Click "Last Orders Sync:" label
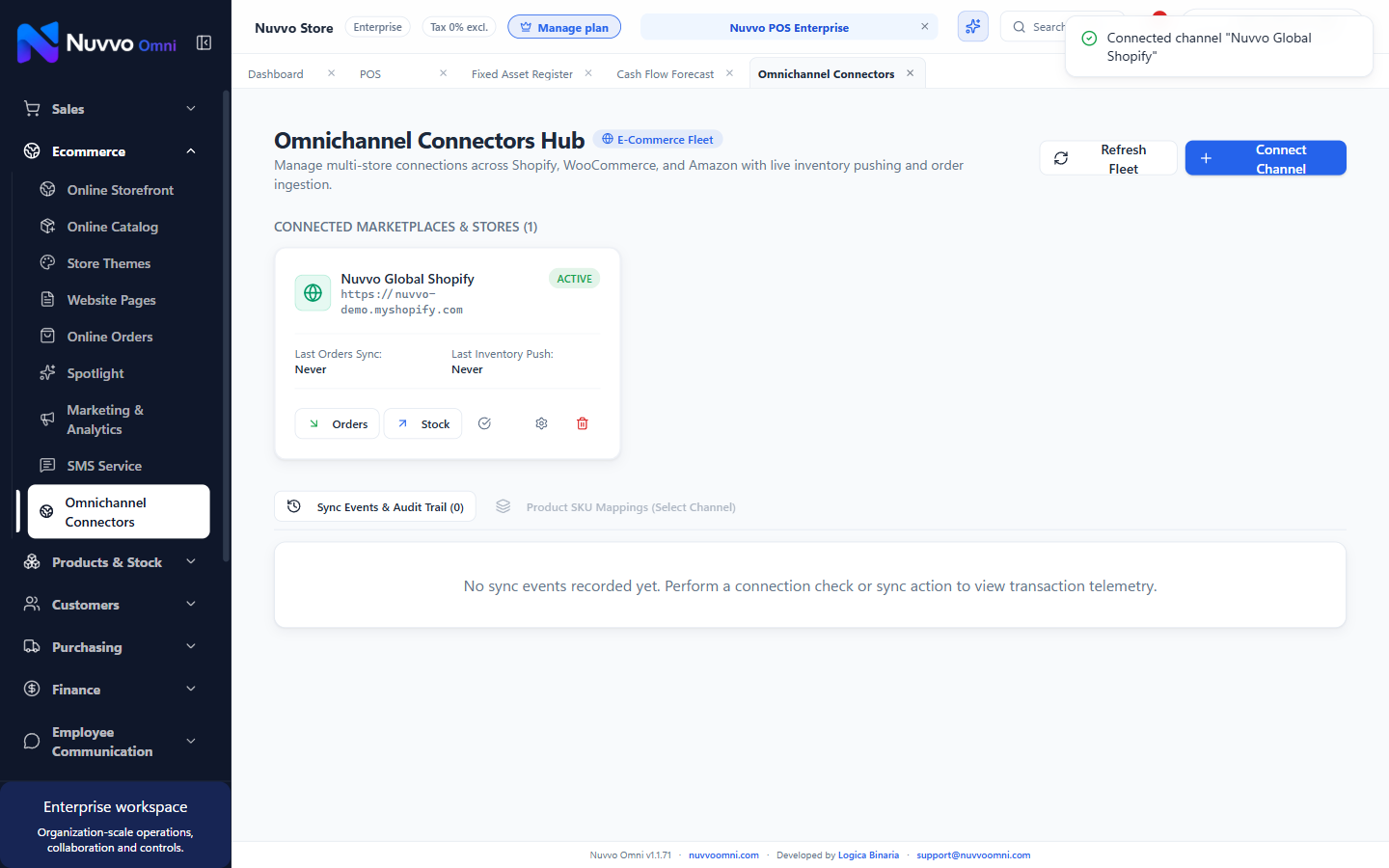Screen dimensions: 1389x868 [x=338, y=354]
